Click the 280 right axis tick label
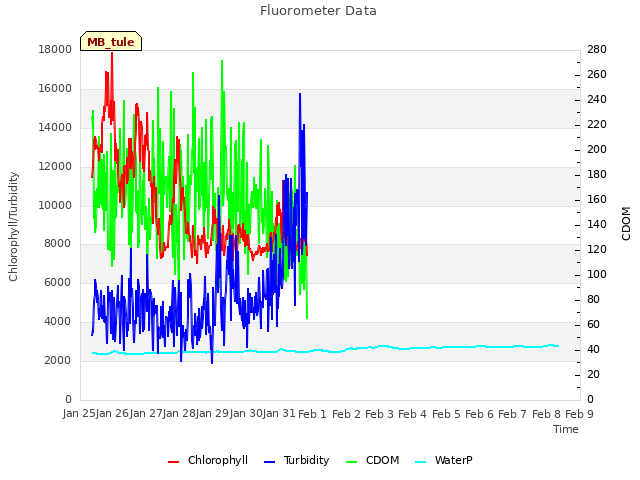Screen dimensions: 640x480 pyautogui.click(x=597, y=49)
